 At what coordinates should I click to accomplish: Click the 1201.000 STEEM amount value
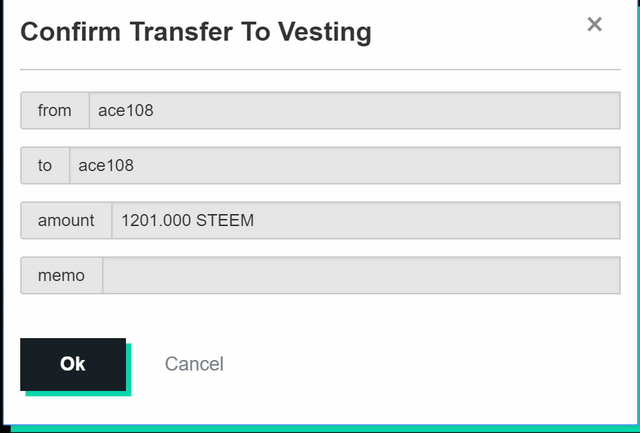[x=187, y=220]
